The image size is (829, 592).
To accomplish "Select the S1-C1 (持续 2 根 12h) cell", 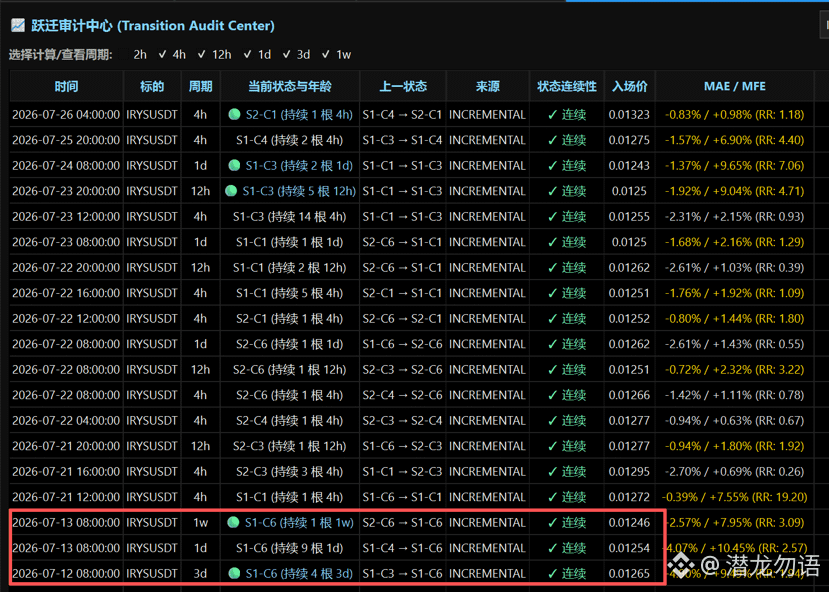I will tap(290, 267).
